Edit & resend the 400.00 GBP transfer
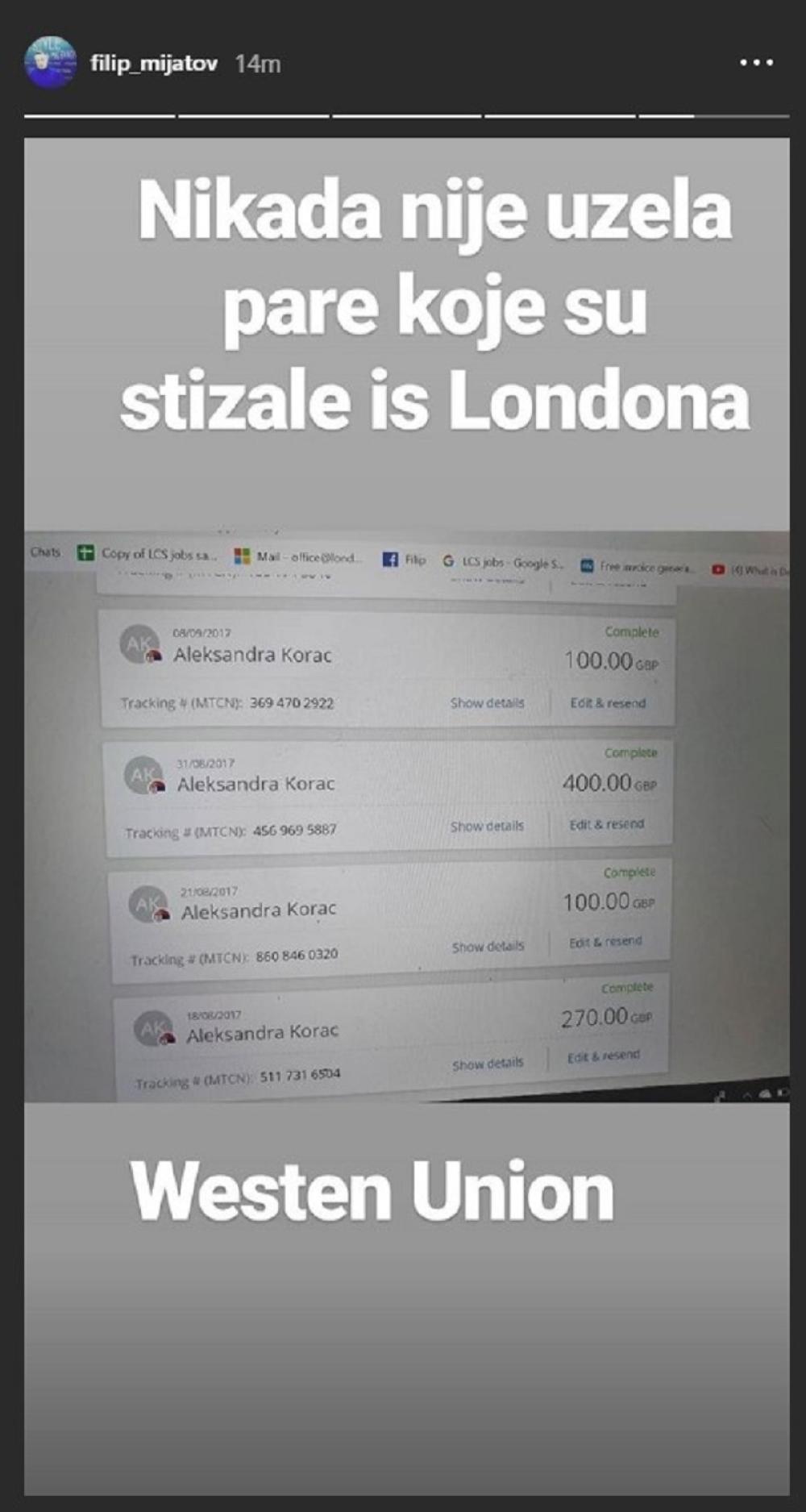806x1512 pixels. (x=607, y=824)
